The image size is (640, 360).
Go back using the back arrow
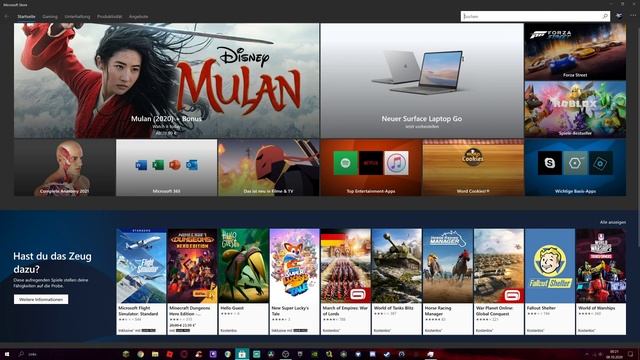click(x=7, y=16)
